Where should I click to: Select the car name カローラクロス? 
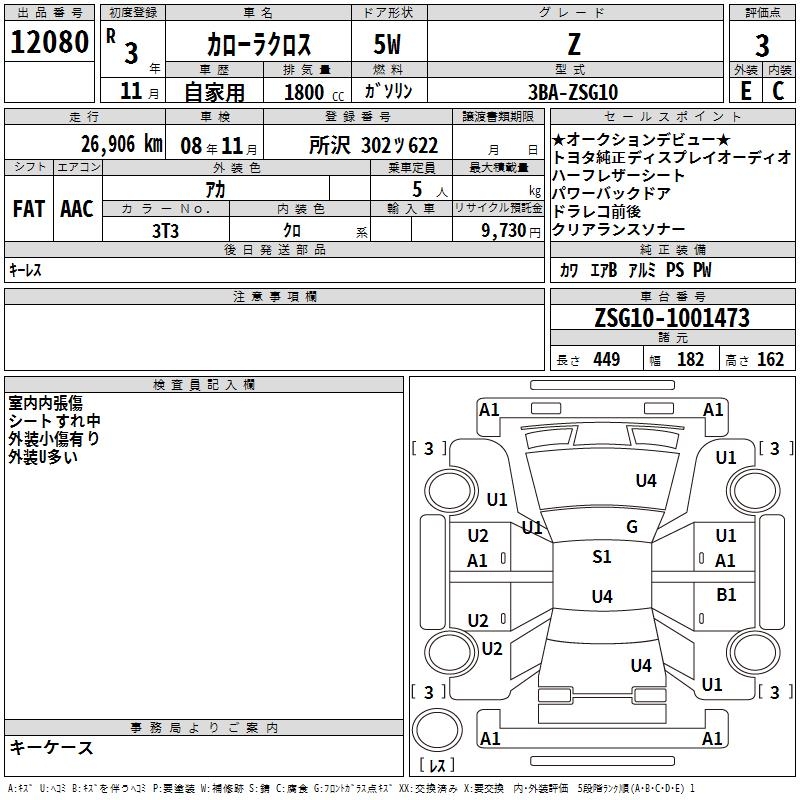click(x=259, y=44)
